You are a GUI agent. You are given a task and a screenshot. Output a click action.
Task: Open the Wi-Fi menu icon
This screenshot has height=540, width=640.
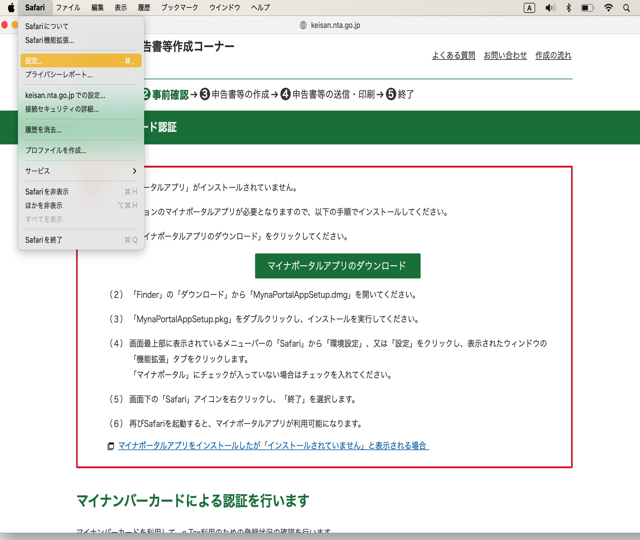[x=608, y=7]
